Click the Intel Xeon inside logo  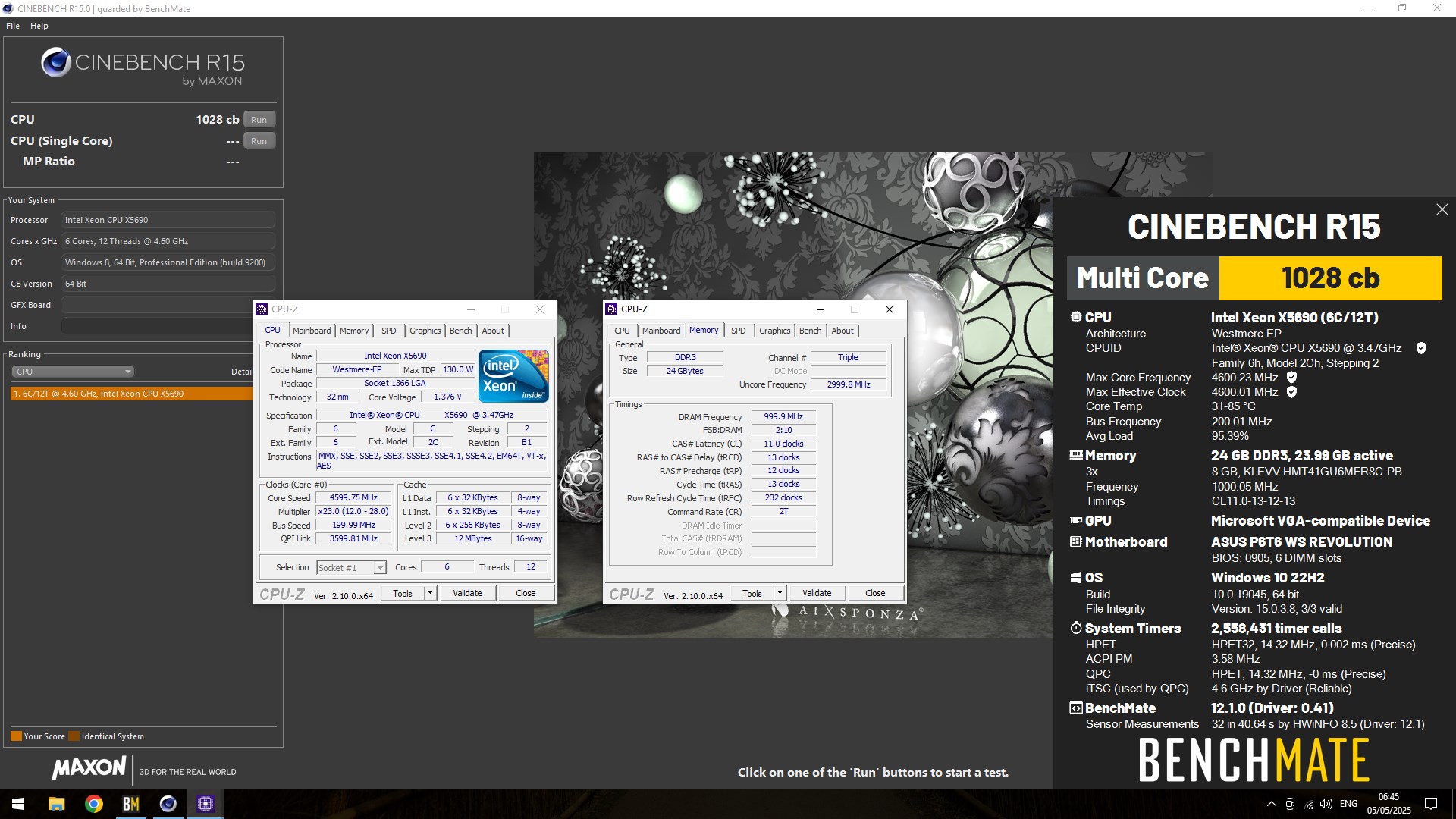point(513,376)
